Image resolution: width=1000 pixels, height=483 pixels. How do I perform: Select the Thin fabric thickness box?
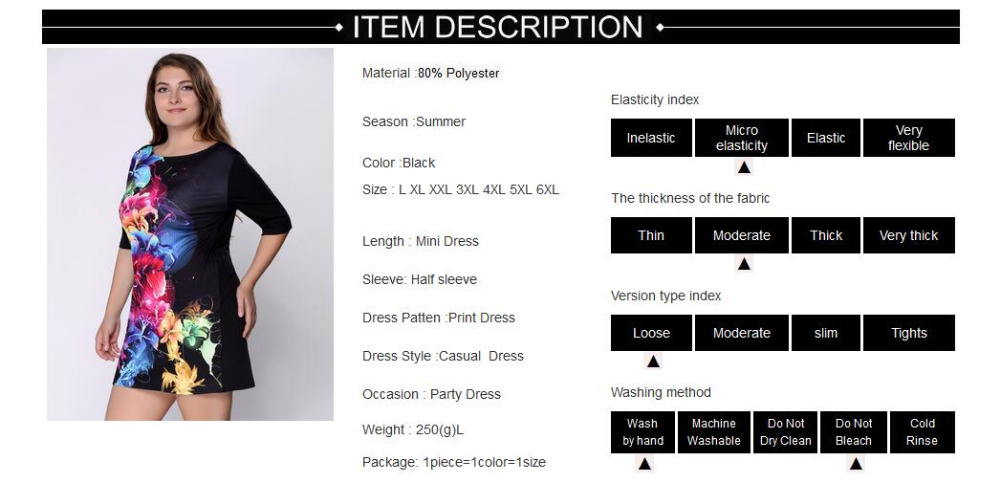pyautogui.click(x=651, y=235)
